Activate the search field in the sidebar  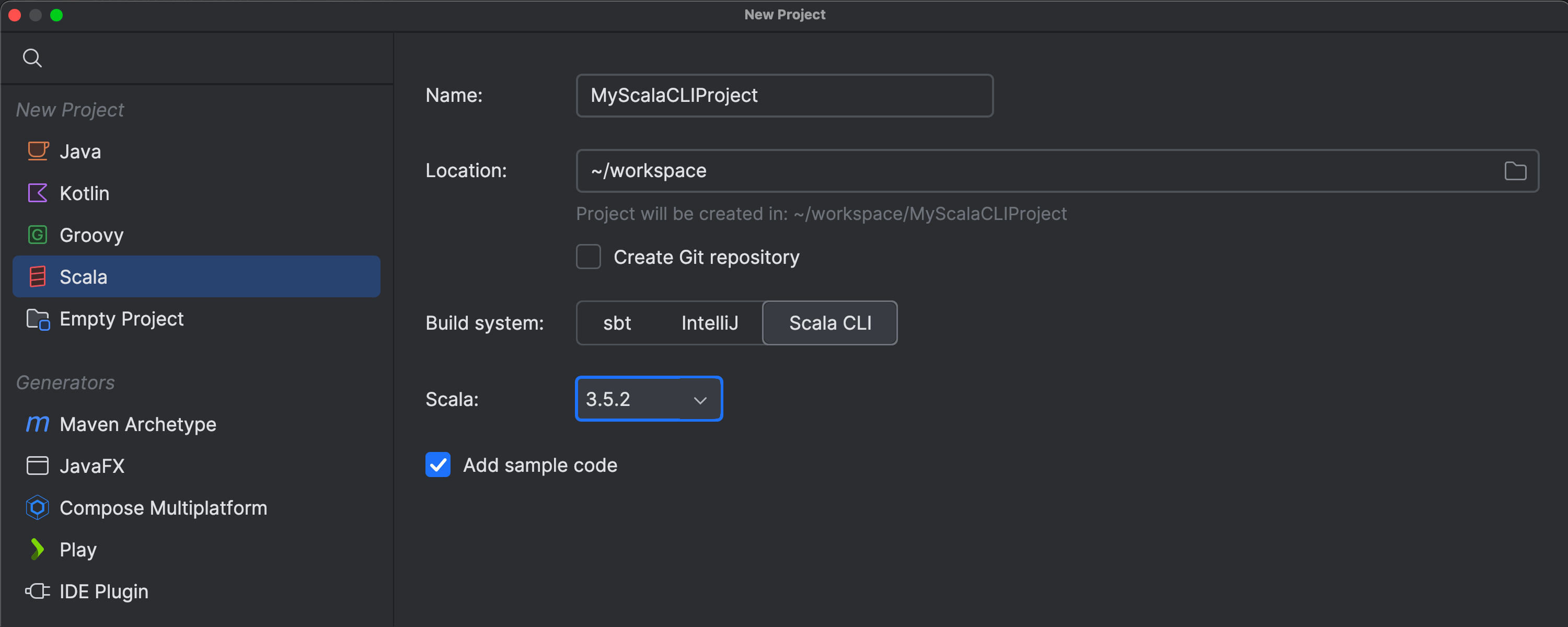point(32,57)
